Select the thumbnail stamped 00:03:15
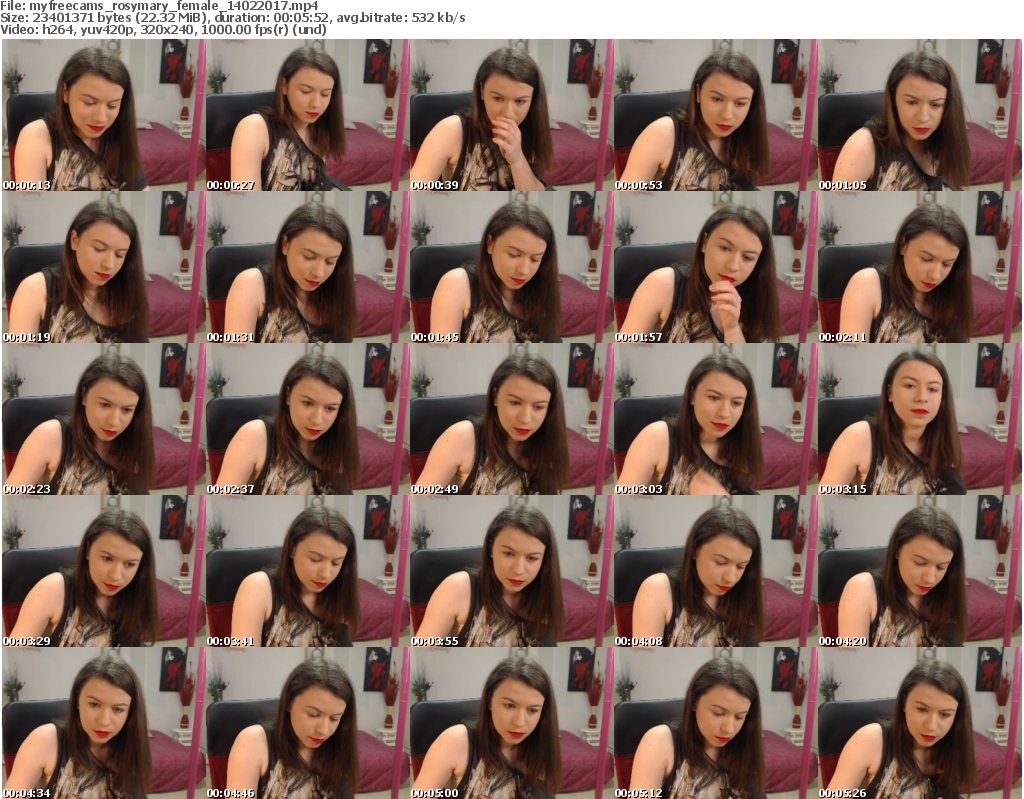The height and width of the screenshot is (799, 1024). pyautogui.click(x=919, y=419)
